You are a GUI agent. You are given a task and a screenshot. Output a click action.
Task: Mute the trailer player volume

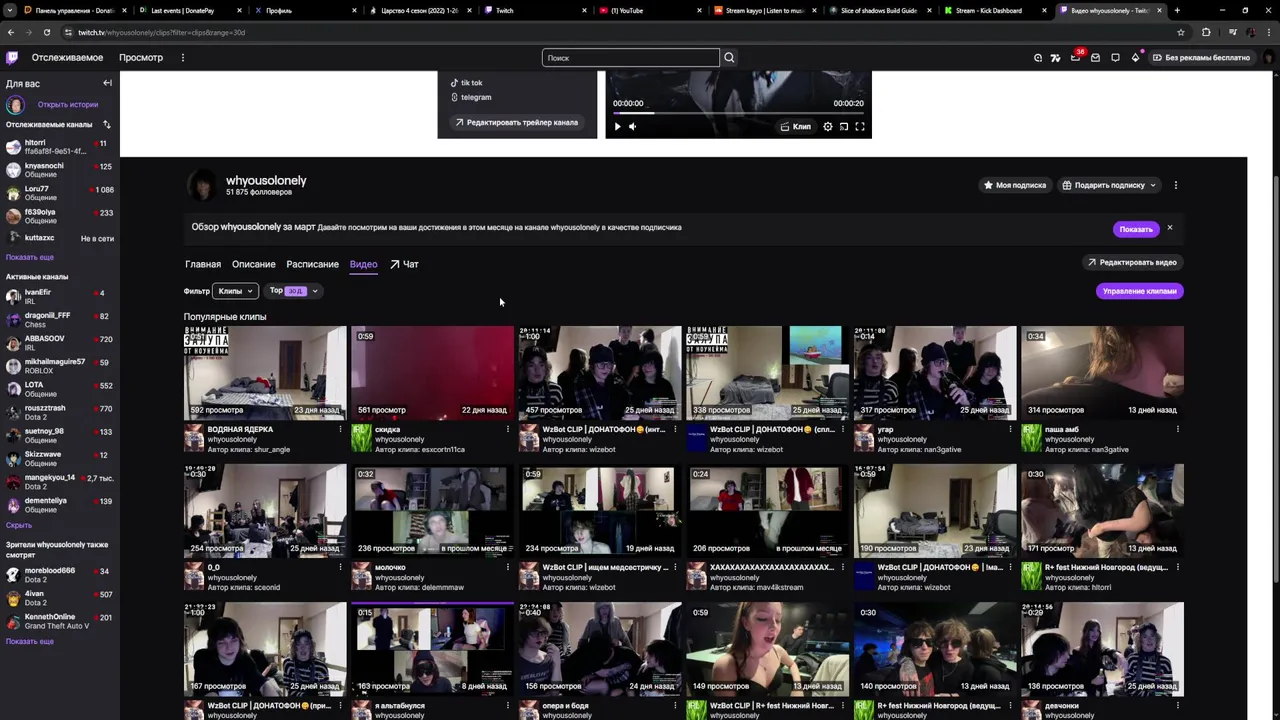point(632,127)
